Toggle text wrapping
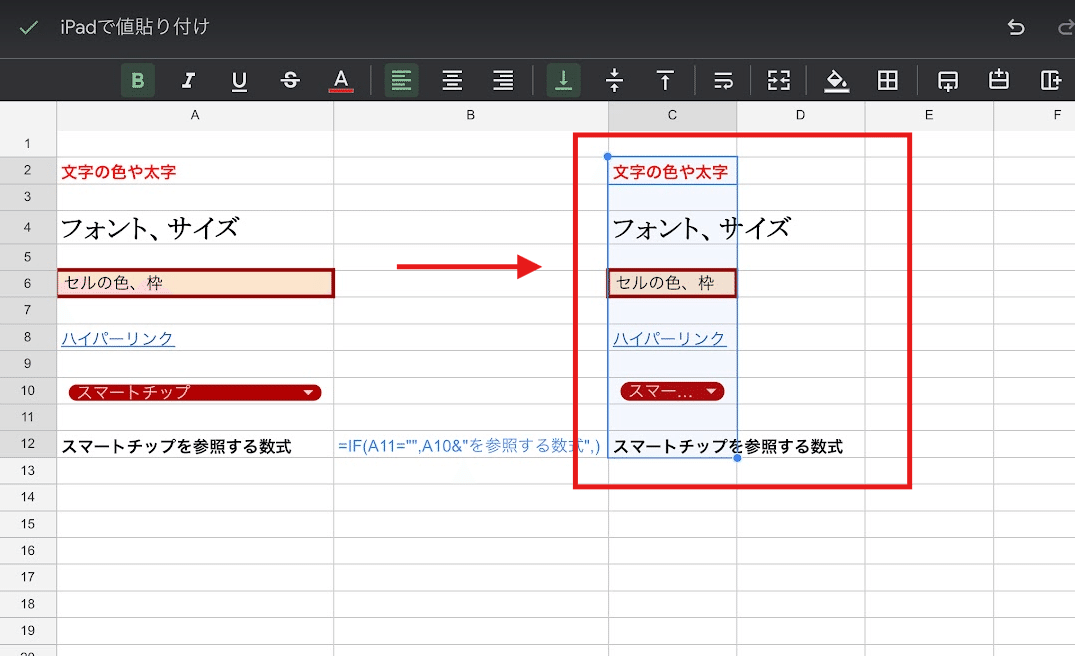Viewport: 1075px width, 656px height. (723, 80)
